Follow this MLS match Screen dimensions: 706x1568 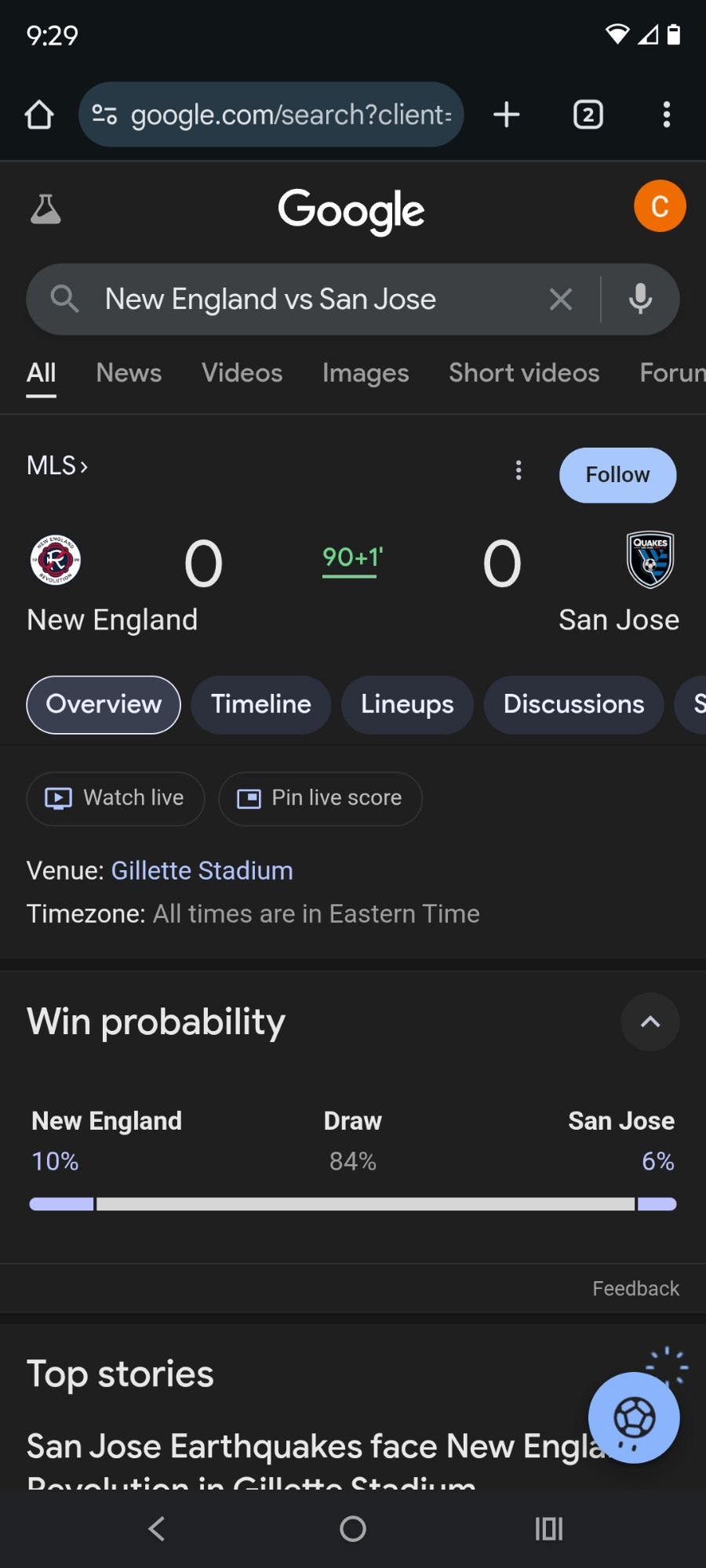pos(617,475)
